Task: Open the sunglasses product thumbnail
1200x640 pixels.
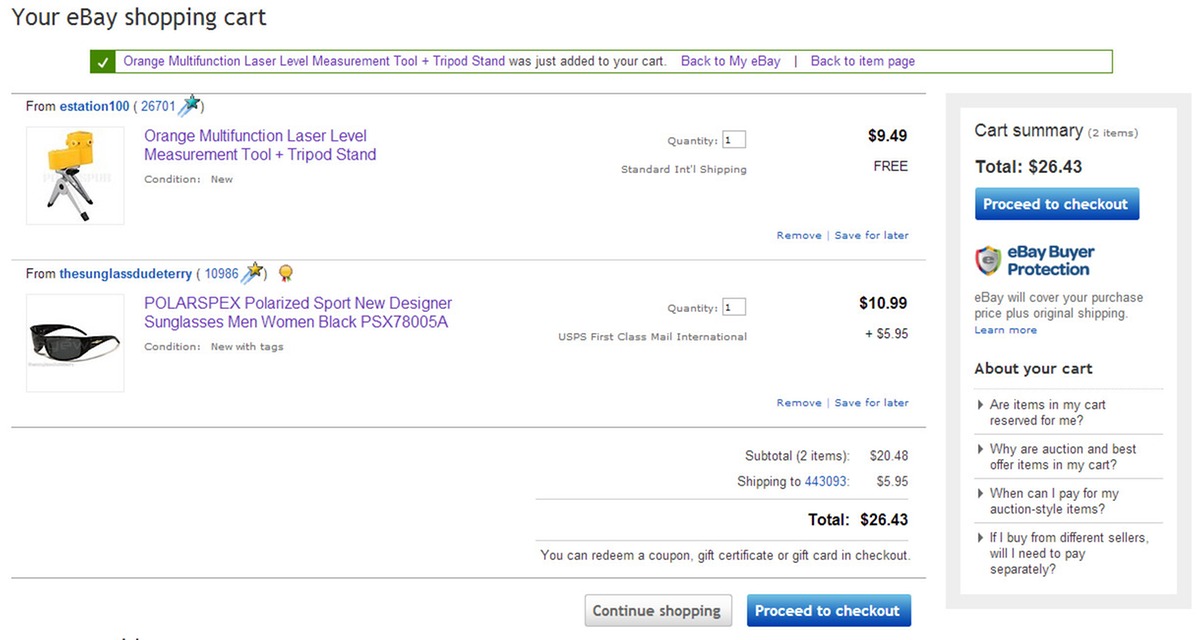Action: pos(75,343)
